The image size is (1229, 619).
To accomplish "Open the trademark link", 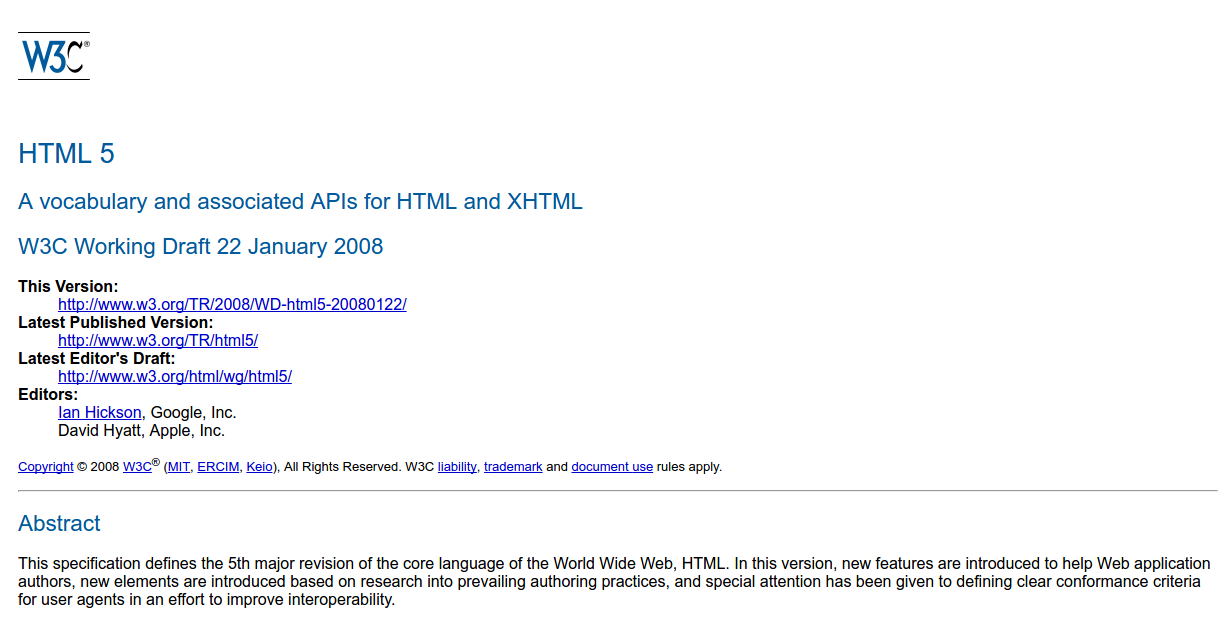I will click(513, 467).
